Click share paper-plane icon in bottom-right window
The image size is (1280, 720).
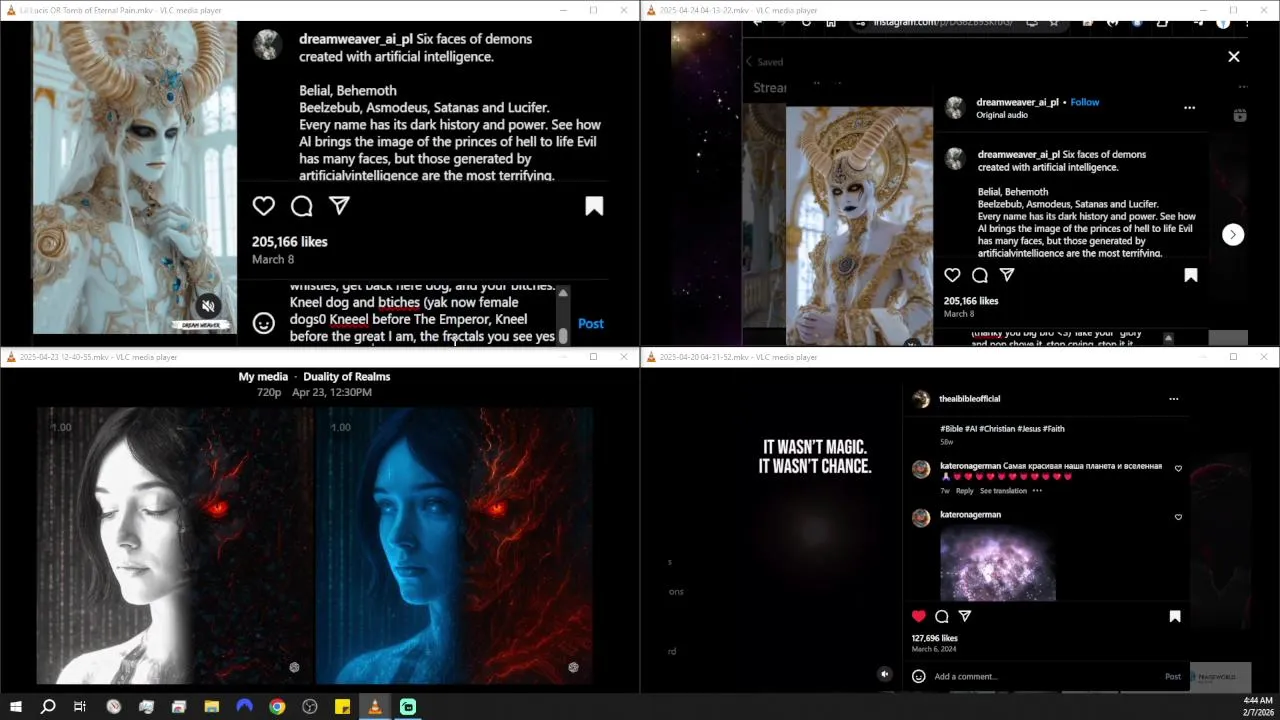(x=965, y=616)
